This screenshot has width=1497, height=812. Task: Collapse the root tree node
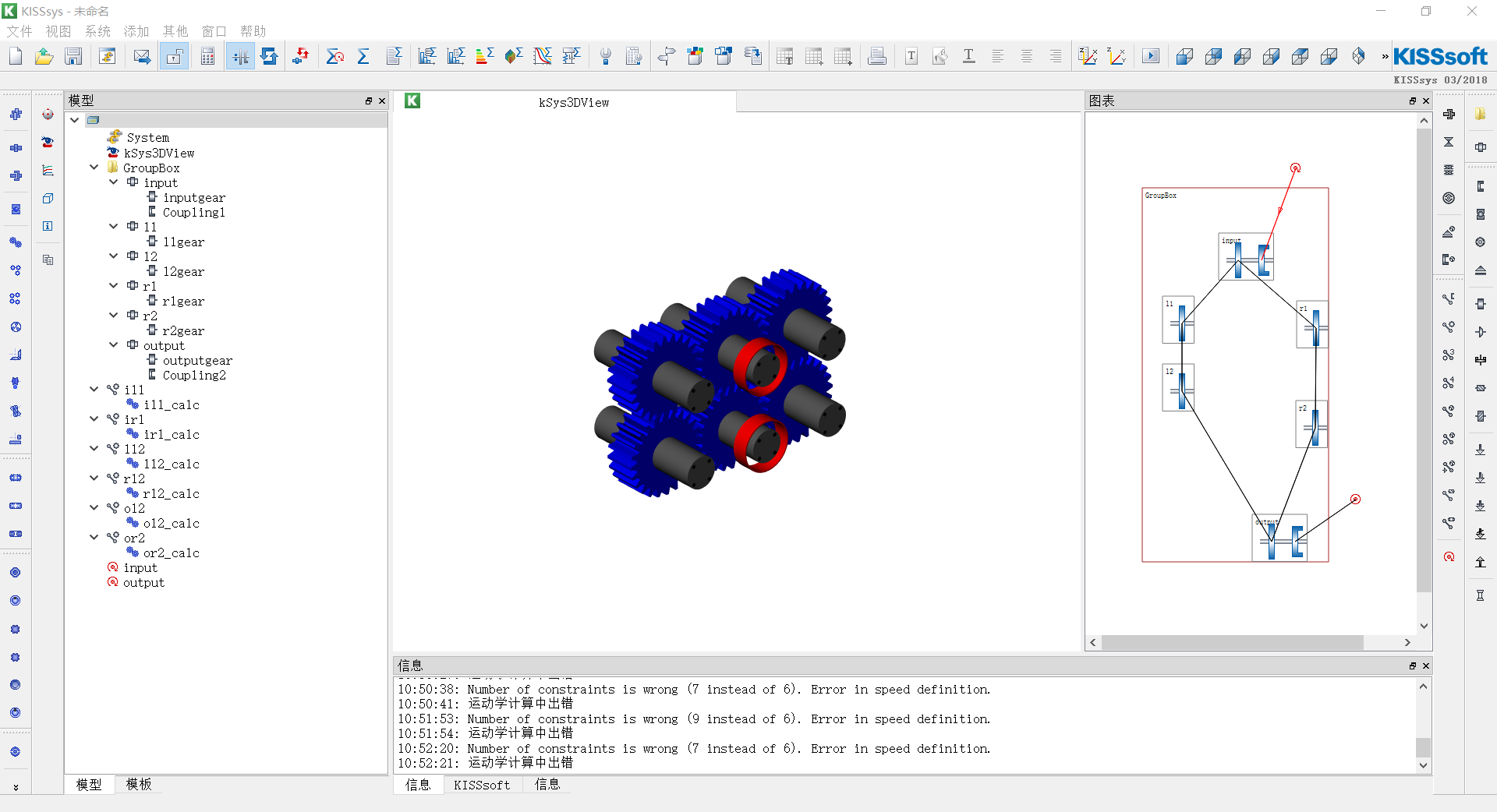coord(75,120)
